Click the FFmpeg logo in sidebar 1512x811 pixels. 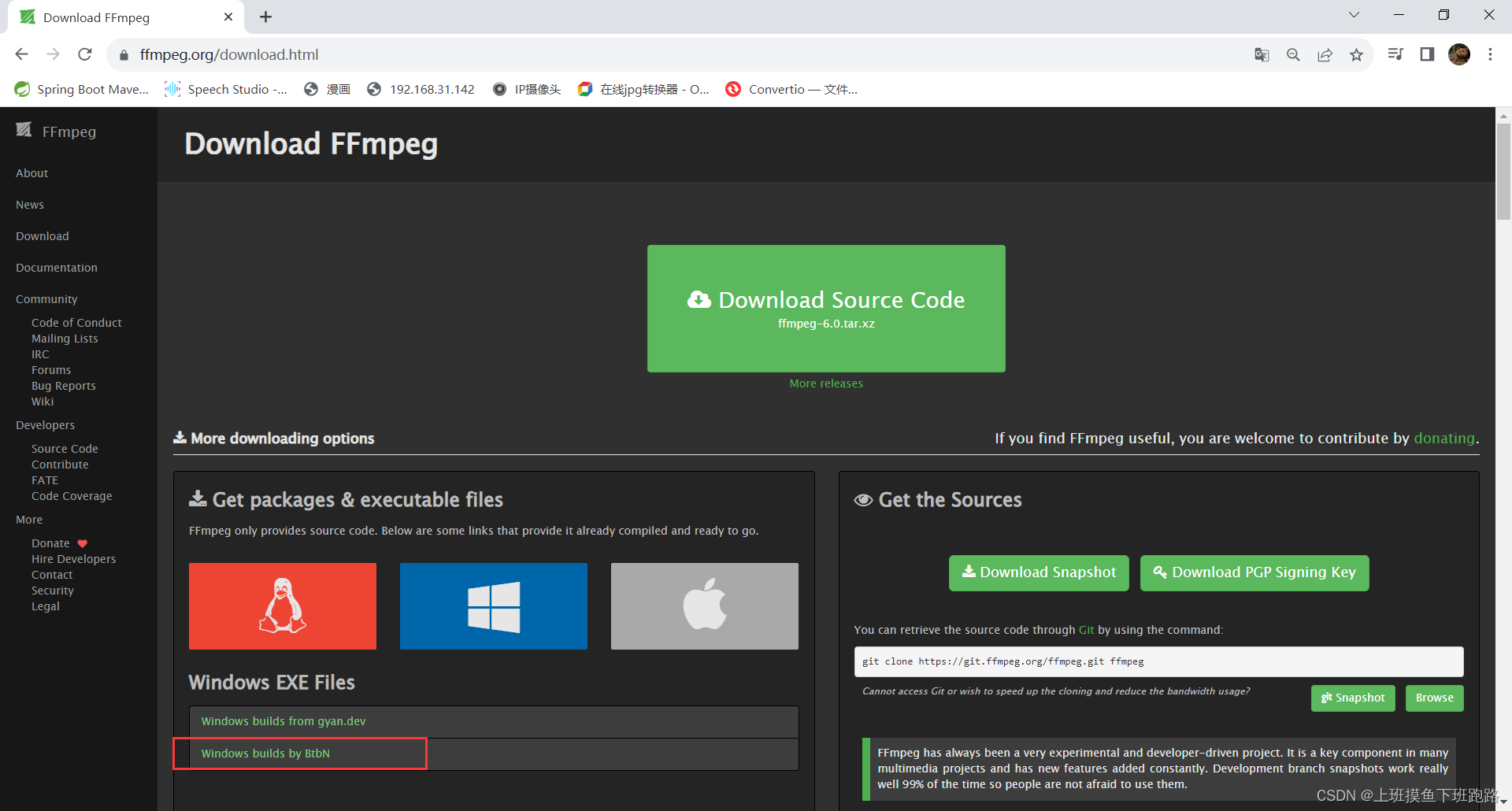coord(56,131)
